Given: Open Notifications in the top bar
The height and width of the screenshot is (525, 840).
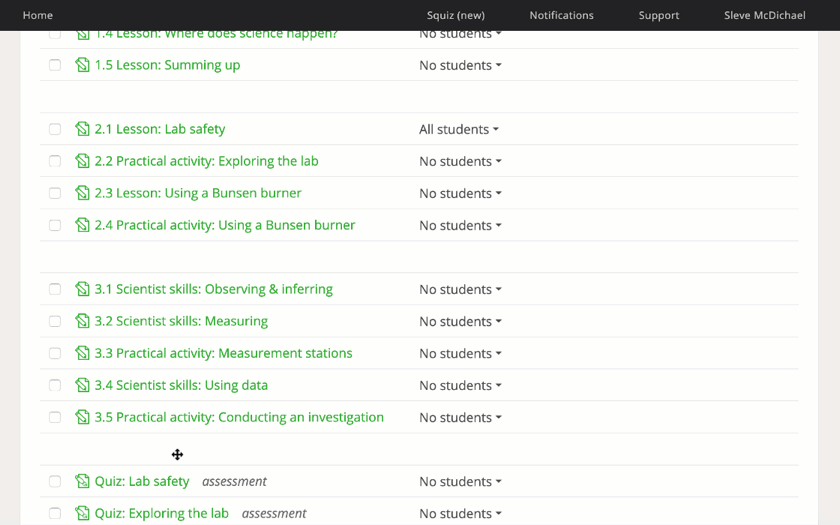Looking at the screenshot, I should coord(561,15).
